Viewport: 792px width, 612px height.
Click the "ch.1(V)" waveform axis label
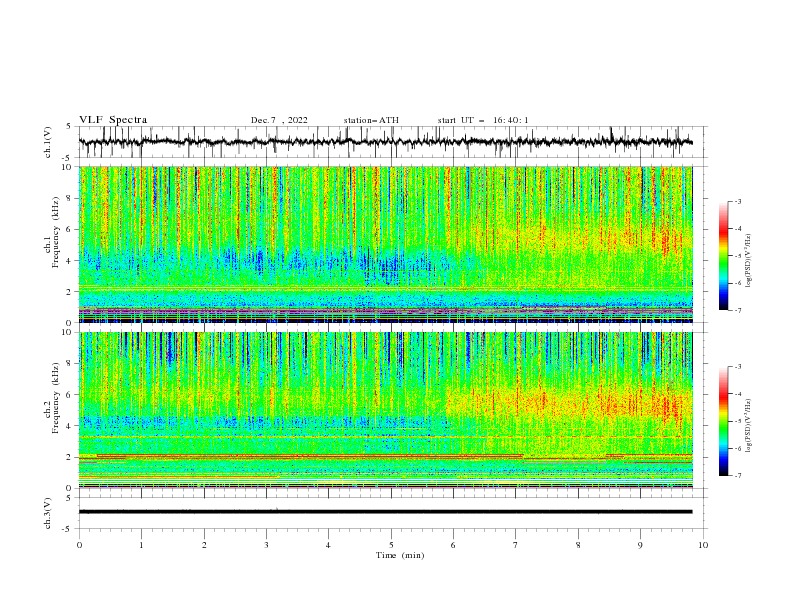coord(48,142)
